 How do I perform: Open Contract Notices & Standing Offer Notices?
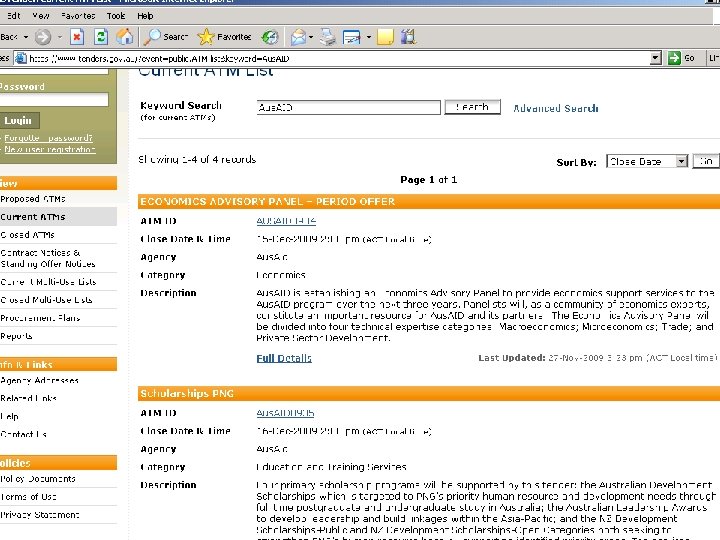point(48,258)
